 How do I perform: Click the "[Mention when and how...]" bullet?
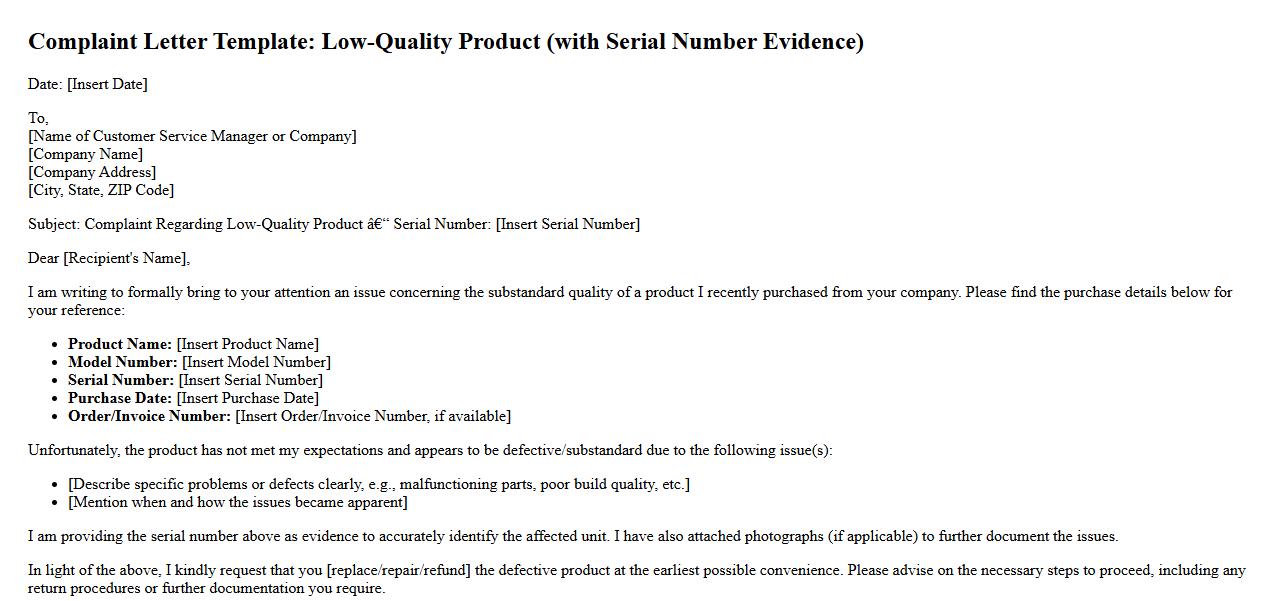tap(238, 502)
